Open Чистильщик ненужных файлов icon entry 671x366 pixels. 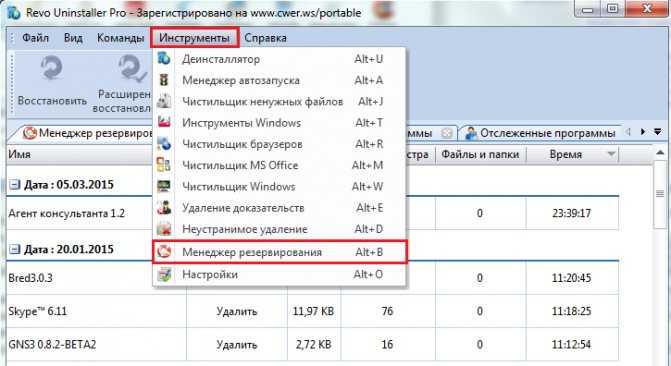pos(164,101)
